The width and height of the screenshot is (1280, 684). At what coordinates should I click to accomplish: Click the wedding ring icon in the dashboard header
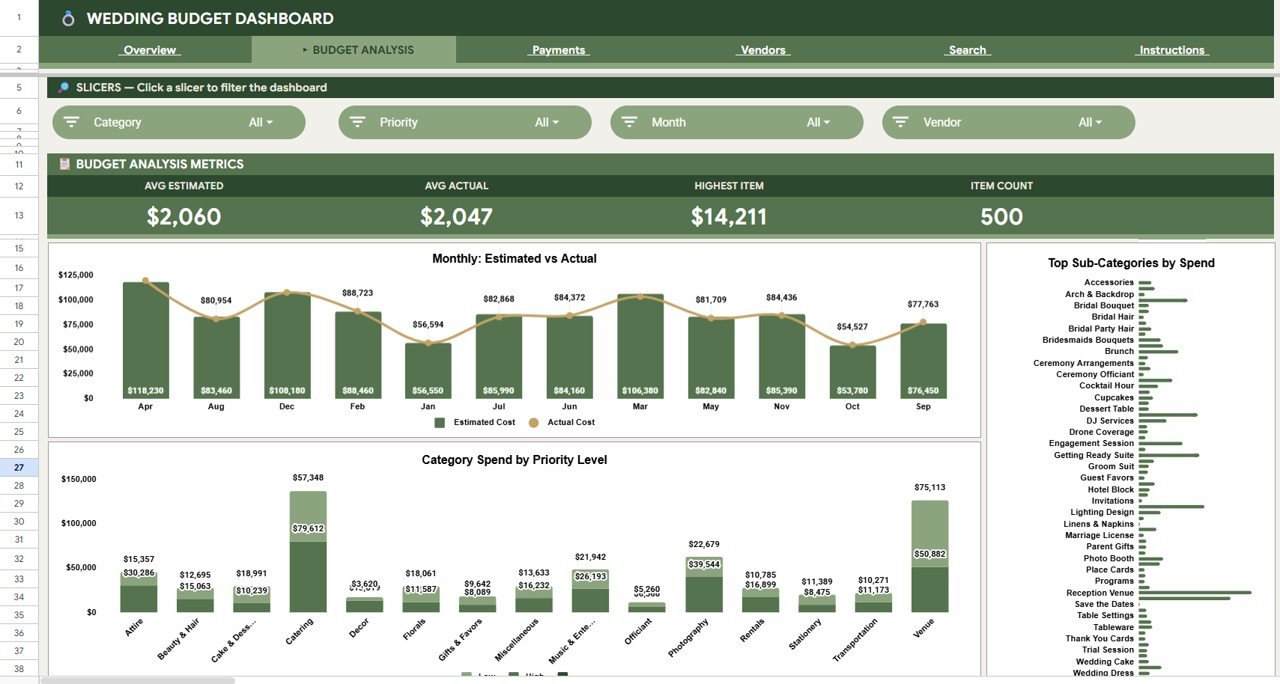tap(66, 18)
